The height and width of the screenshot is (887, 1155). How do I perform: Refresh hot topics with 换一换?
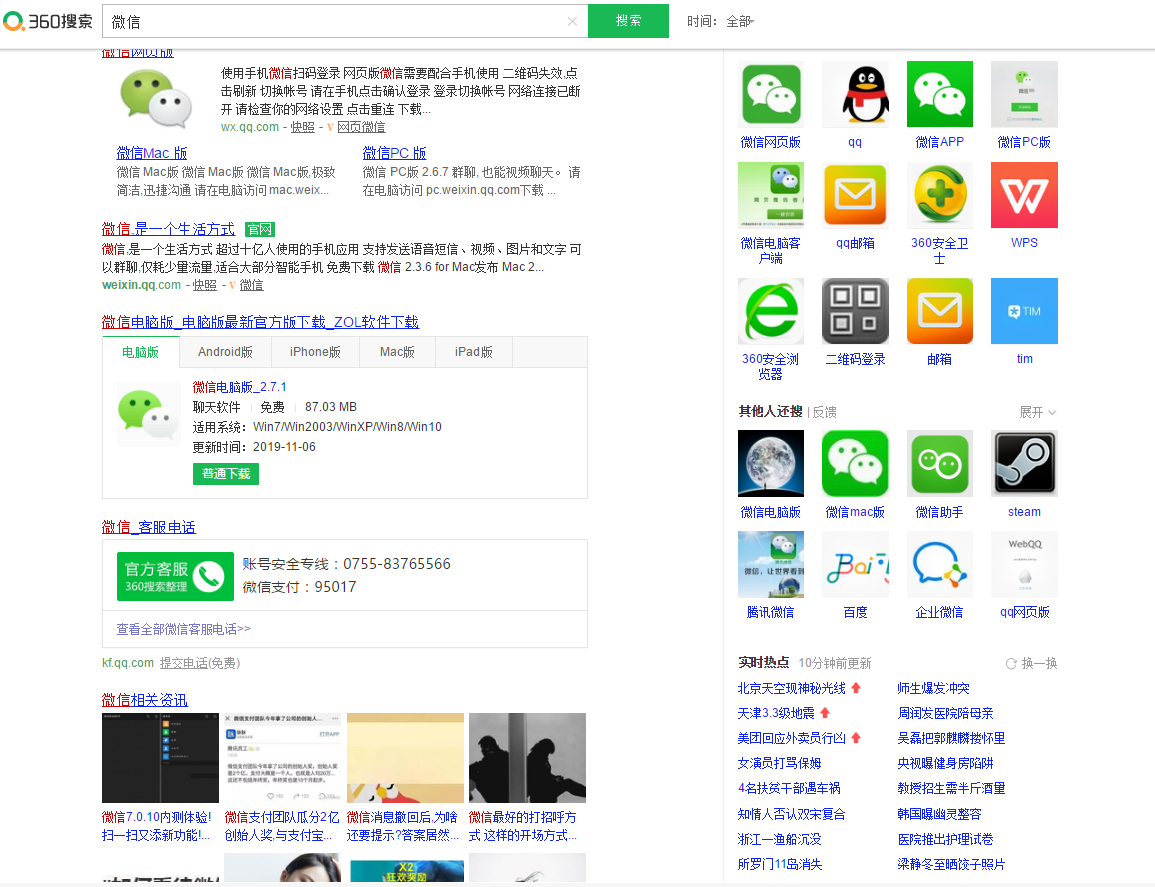click(1031, 663)
